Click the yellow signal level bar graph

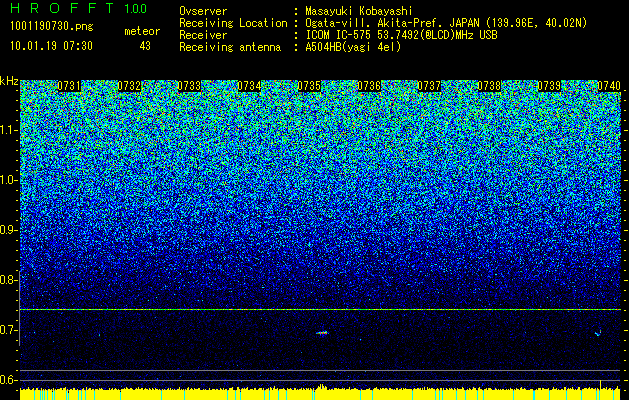point(320,393)
